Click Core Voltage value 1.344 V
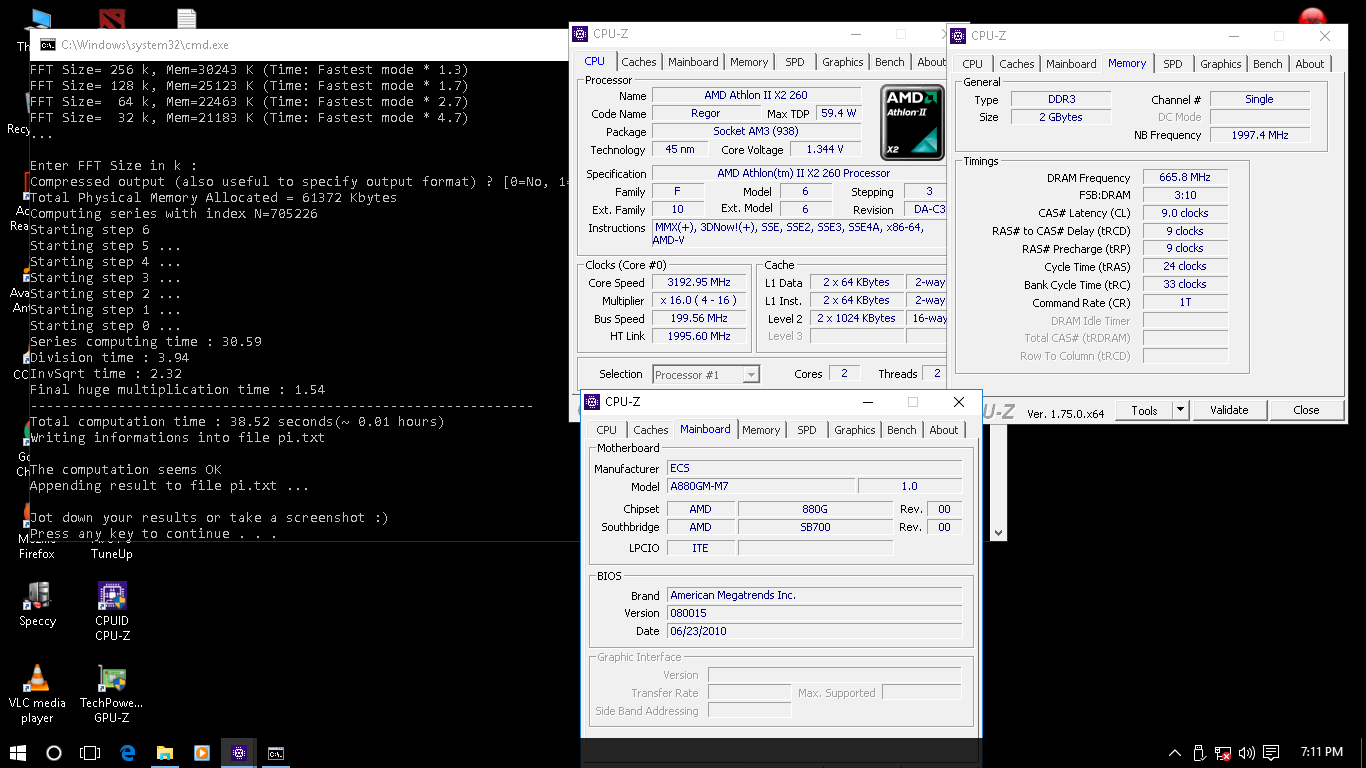 824,150
